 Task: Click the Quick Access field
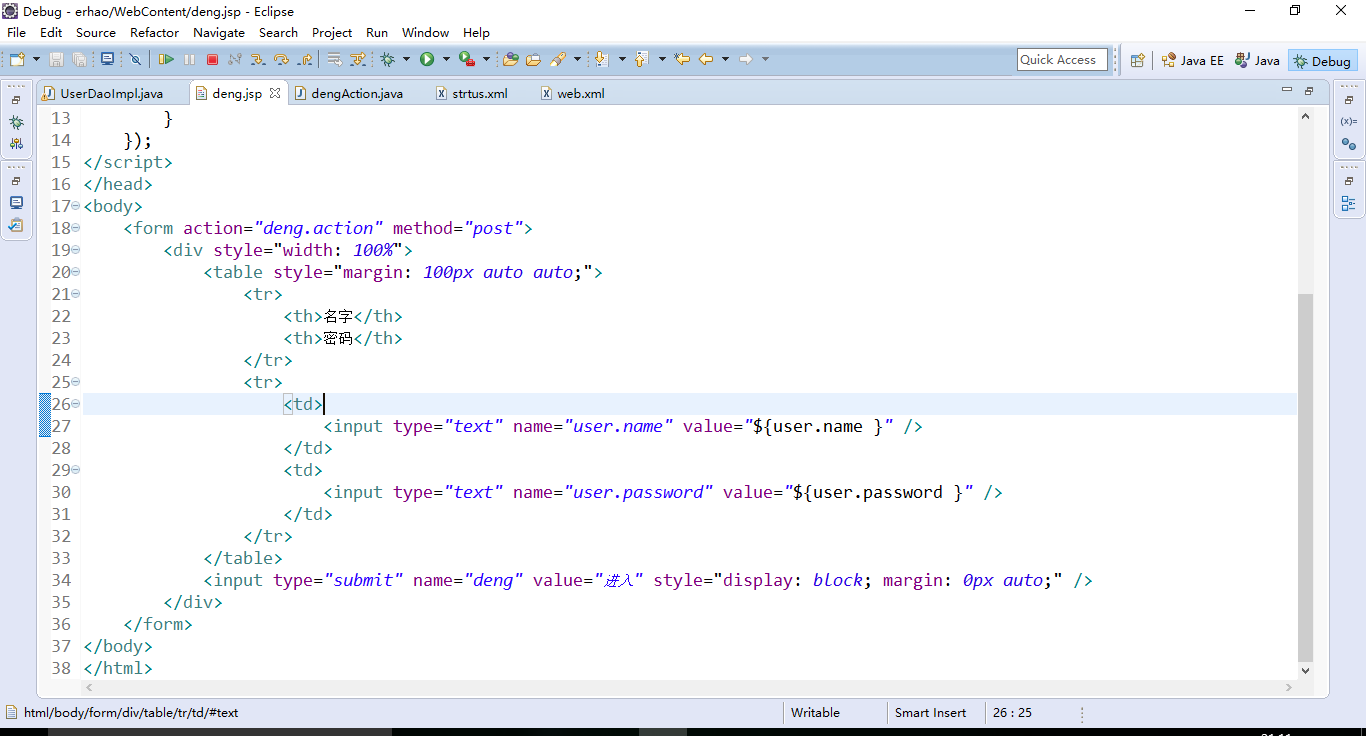[1063, 60]
